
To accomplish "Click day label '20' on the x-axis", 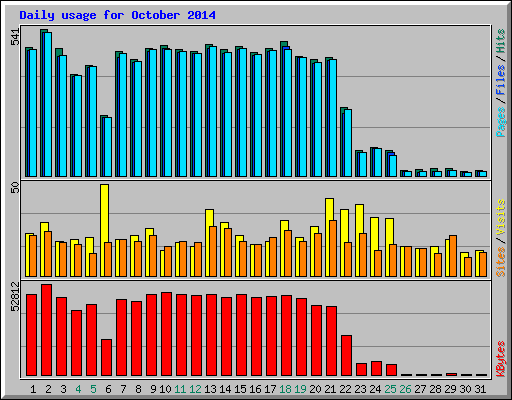I will (x=315, y=389).
